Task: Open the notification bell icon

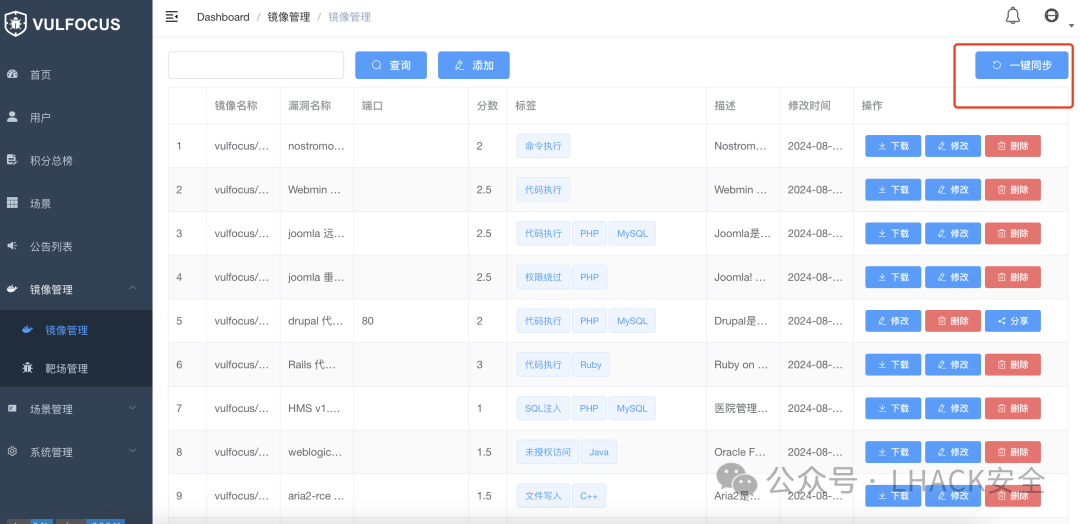Action: (x=1012, y=16)
